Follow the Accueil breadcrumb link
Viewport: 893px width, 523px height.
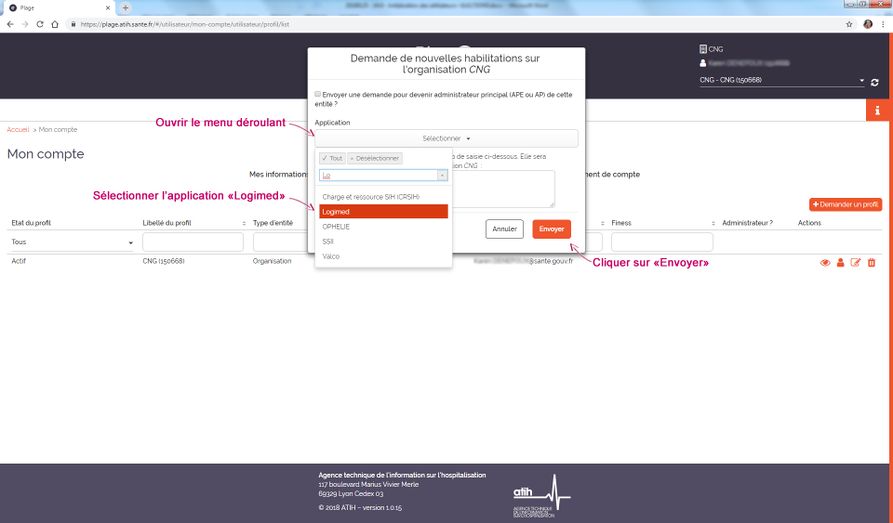point(18,130)
